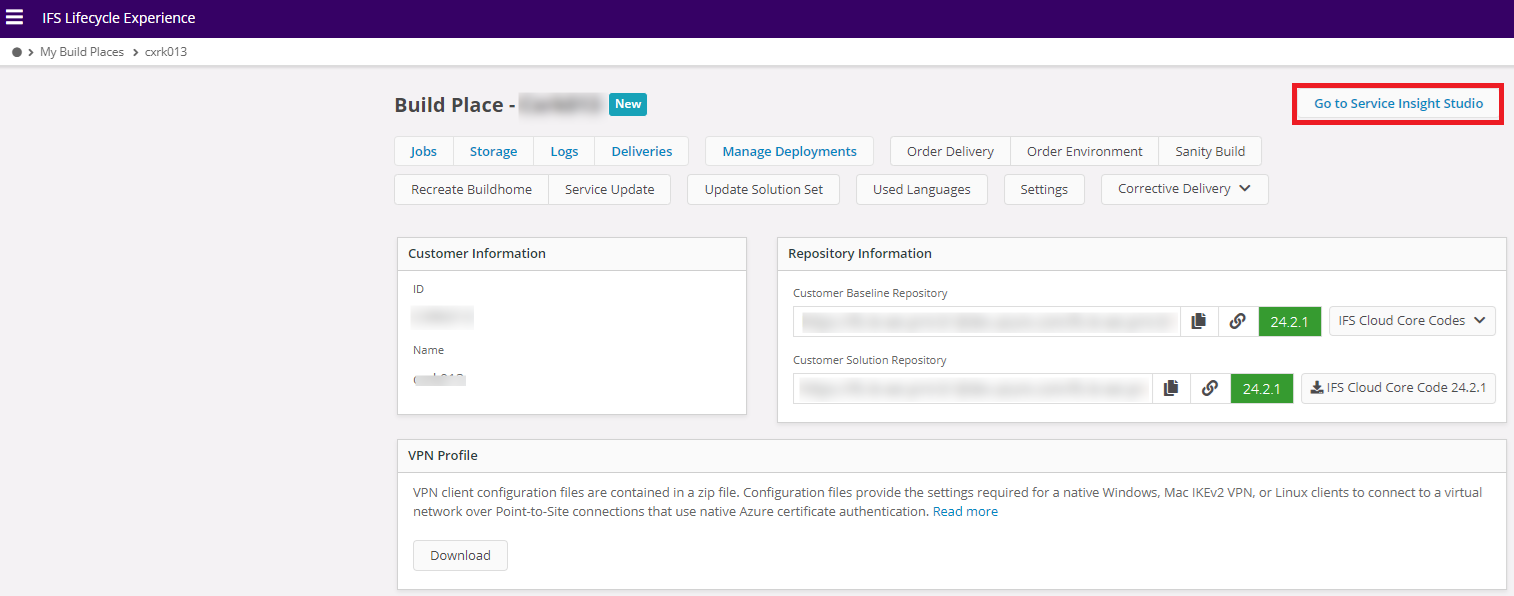1514x596 pixels.
Task: Click the New badge beside Build Place
Action: [628, 104]
